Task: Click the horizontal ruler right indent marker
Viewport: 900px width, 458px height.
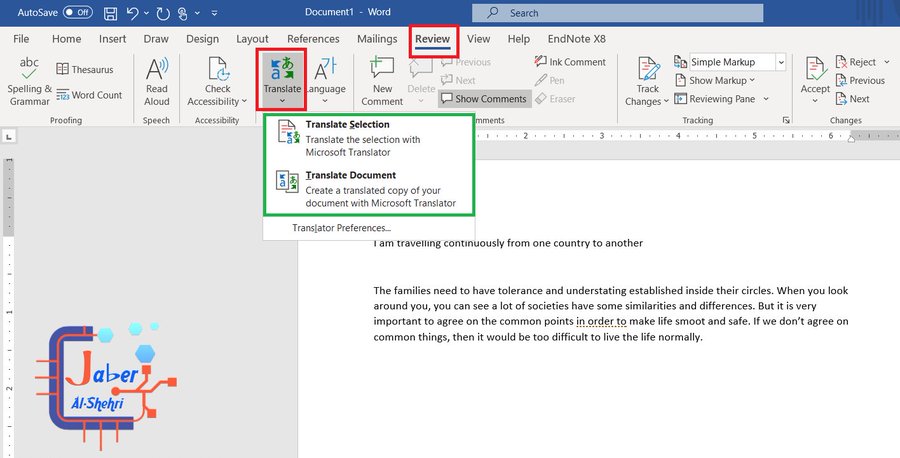Action: click(x=851, y=138)
